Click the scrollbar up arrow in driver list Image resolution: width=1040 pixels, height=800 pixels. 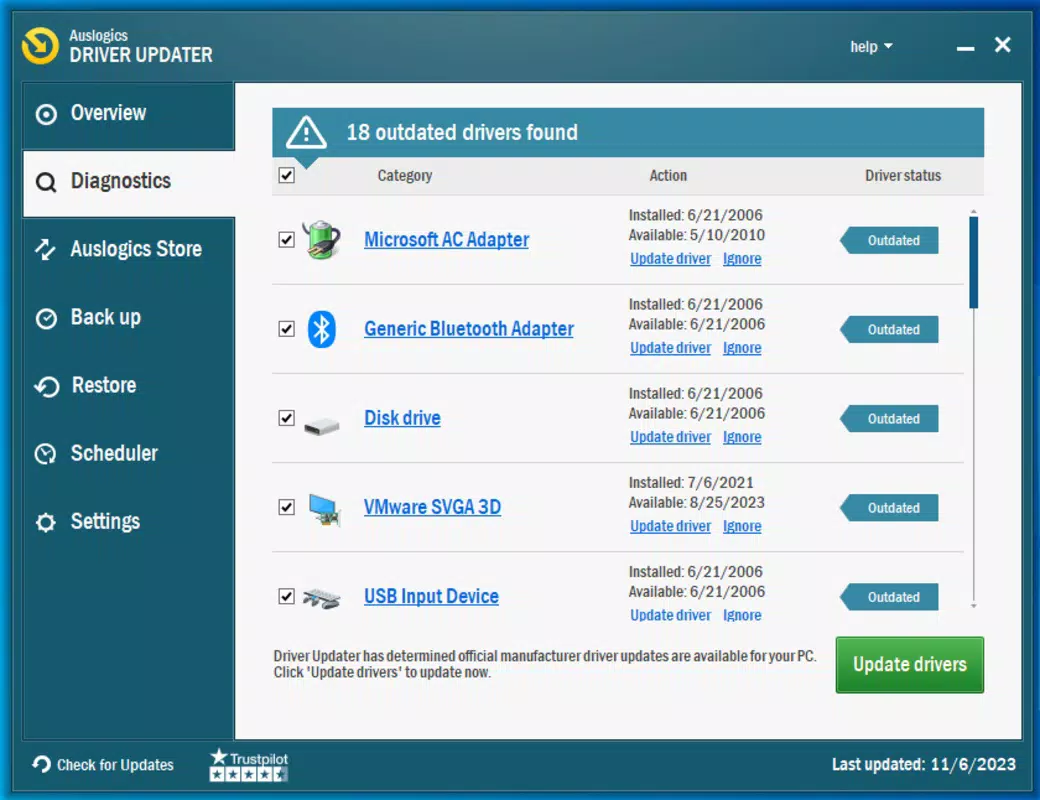[973, 212]
